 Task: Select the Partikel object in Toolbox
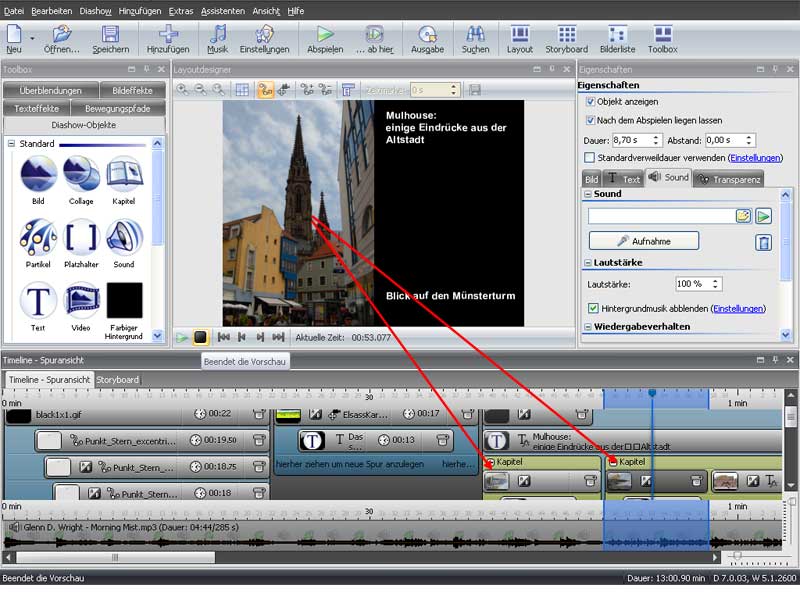[x=38, y=238]
